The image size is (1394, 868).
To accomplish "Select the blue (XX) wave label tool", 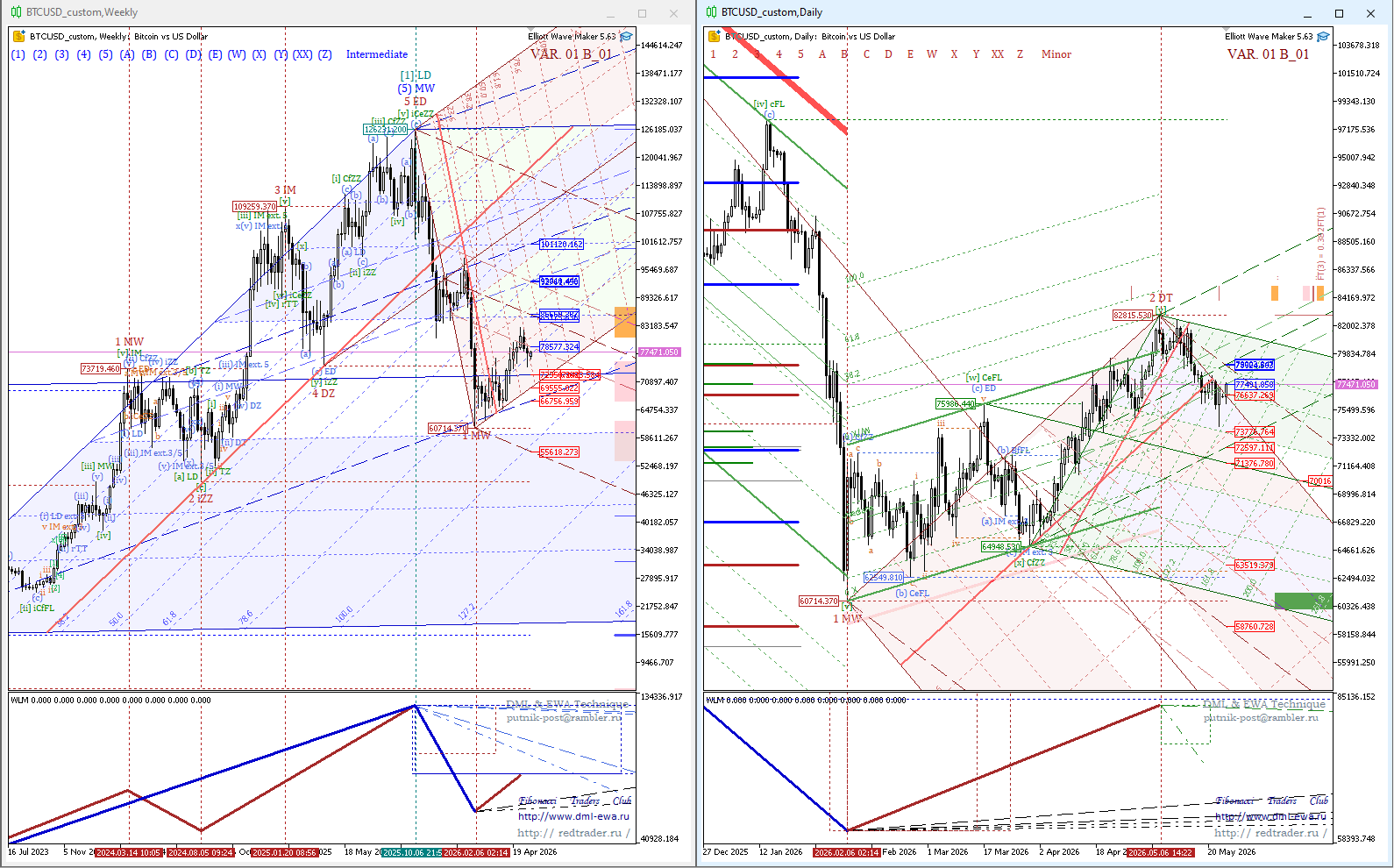I will tap(302, 54).
